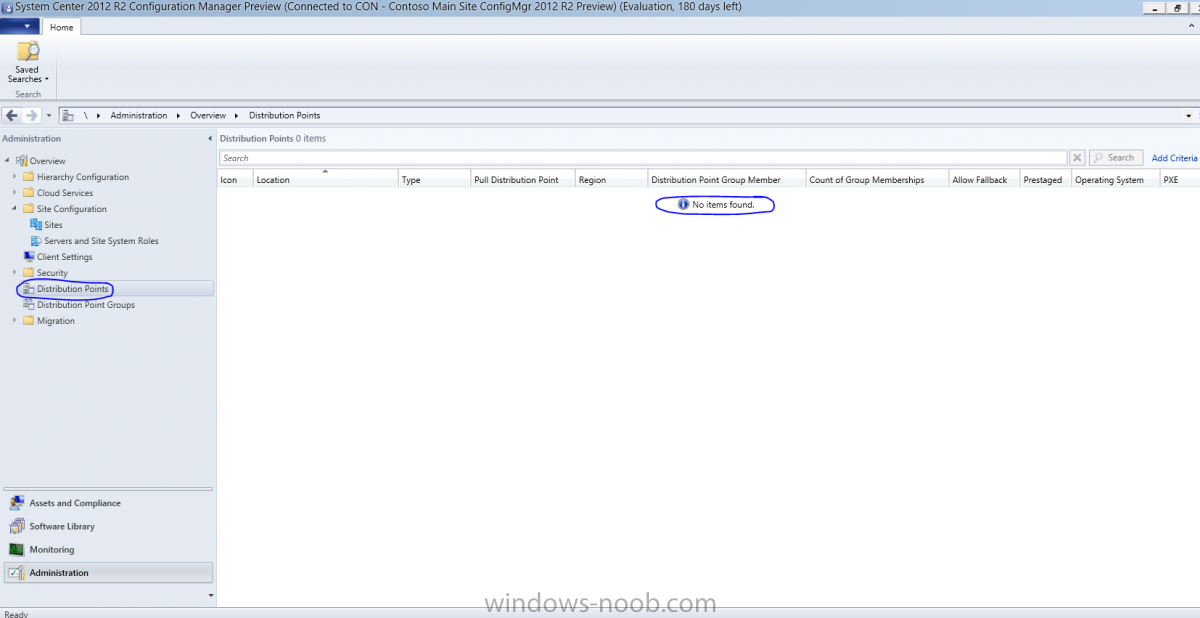
Task: Click the Site Configuration folder icon
Action: click(x=28, y=209)
